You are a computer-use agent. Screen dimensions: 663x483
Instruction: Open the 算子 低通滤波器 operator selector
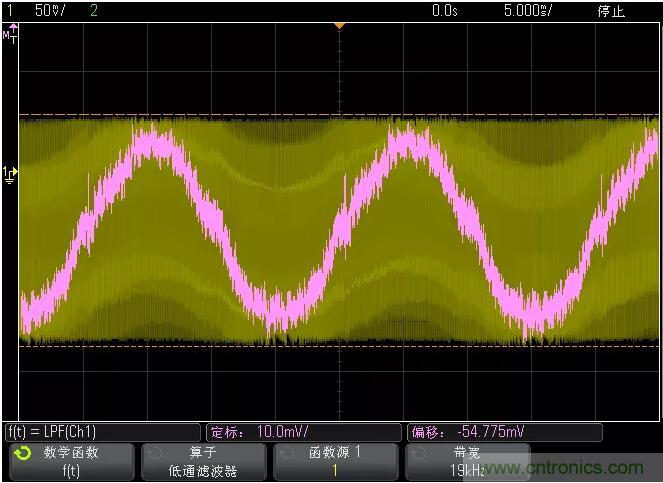click(203, 461)
